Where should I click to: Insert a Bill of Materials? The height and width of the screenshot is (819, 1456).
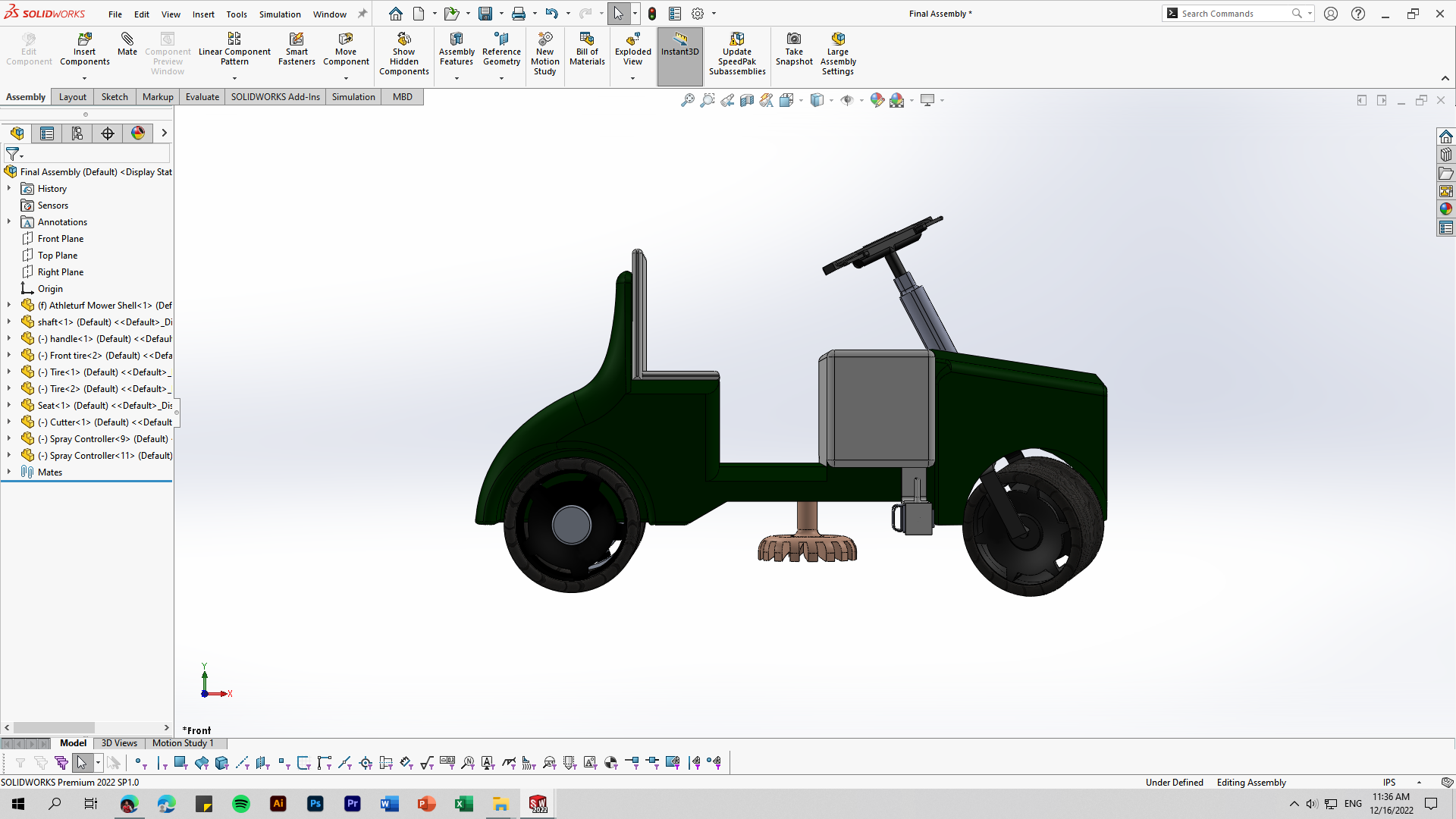click(587, 49)
